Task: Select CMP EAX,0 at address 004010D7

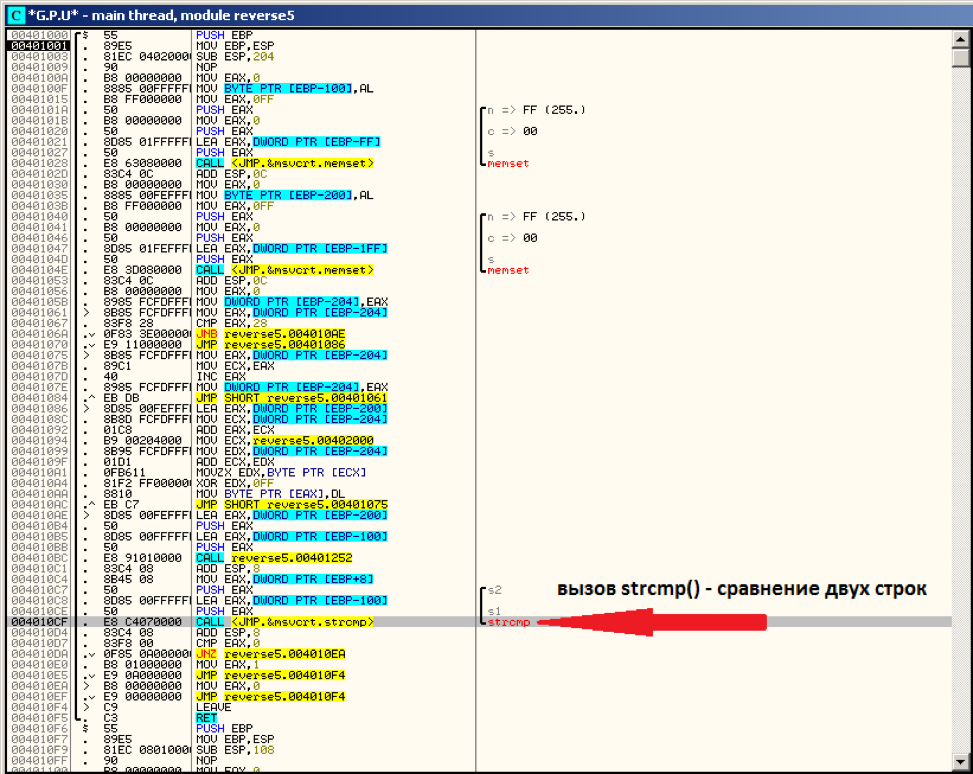Action: tap(228, 643)
